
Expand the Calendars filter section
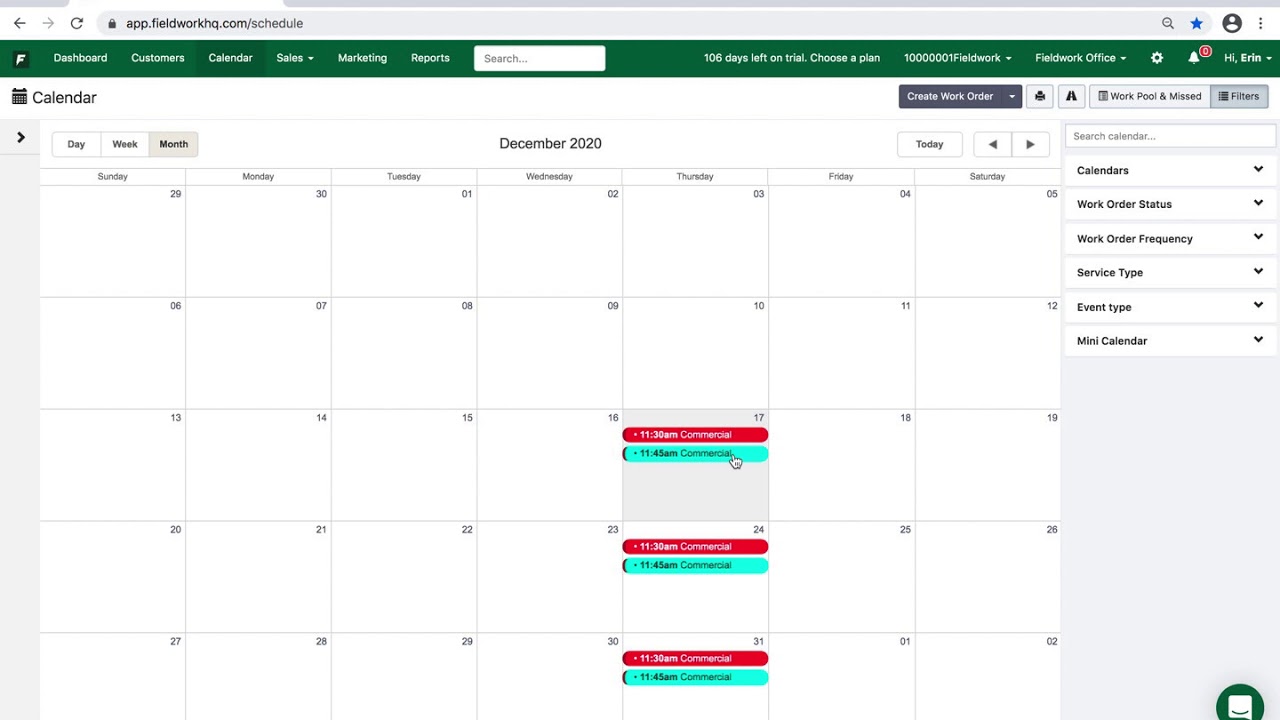click(x=1170, y=170)
